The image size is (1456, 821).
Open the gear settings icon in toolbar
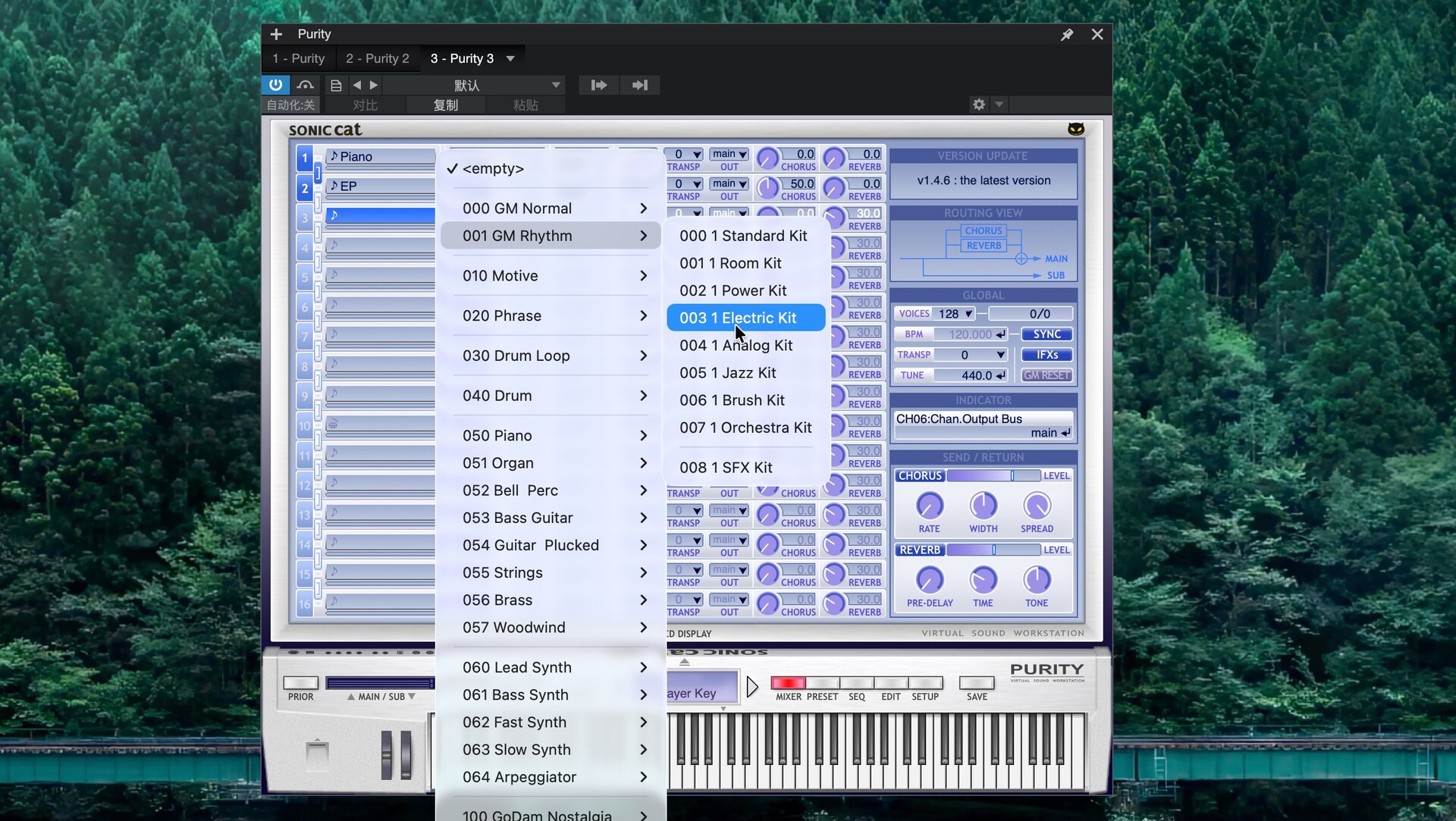click(x=979, y=105)
